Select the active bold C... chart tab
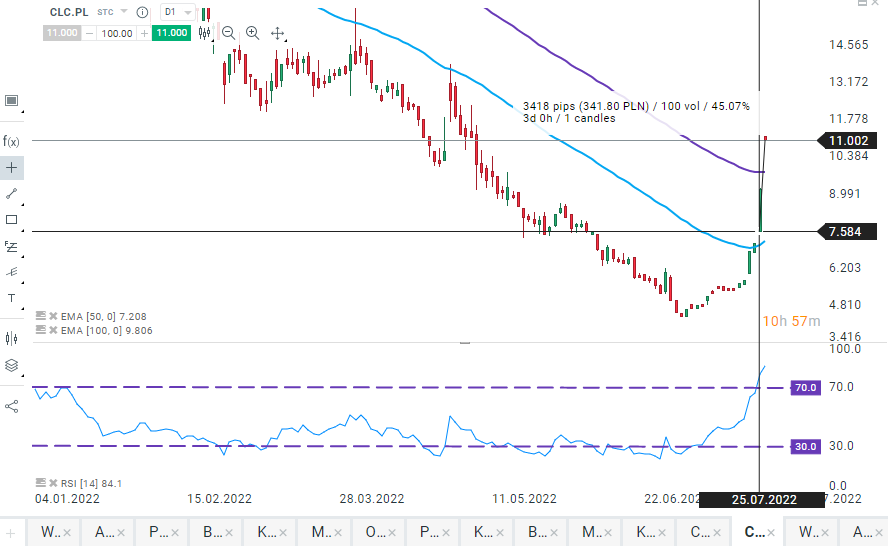The height and width of the screenshot is (546, 888). [x=757, y=532]
